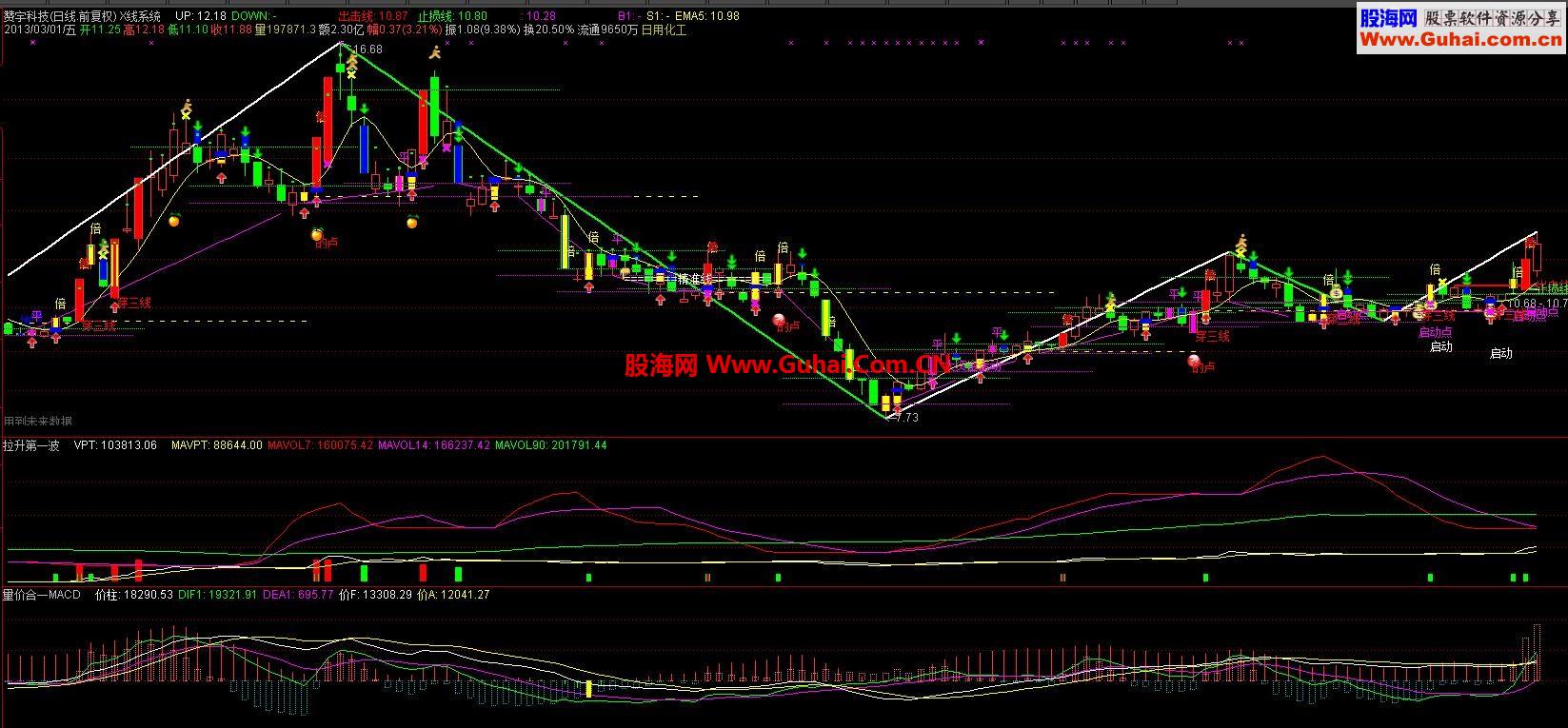
Task: Click the 赞宇科技(日线.前复权) X线系统 chart title
Action: (x=83, y=16)
